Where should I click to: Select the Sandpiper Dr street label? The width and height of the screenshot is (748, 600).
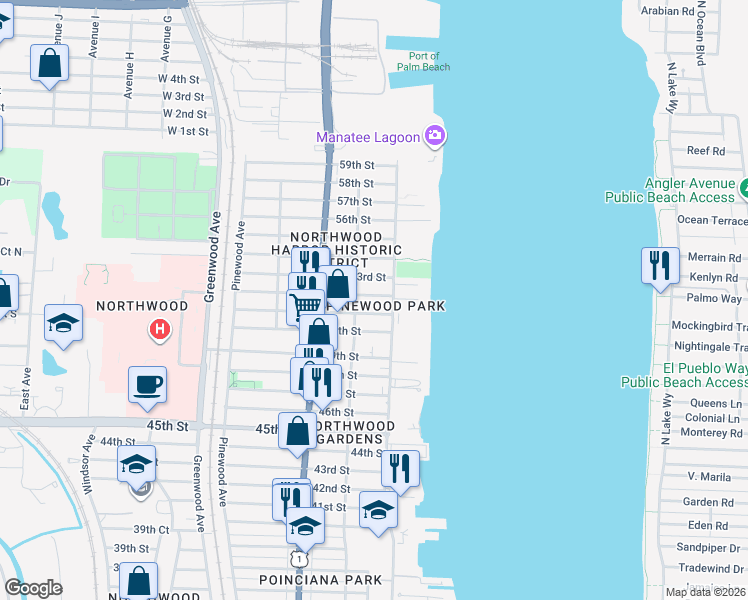tap(710, 547)
